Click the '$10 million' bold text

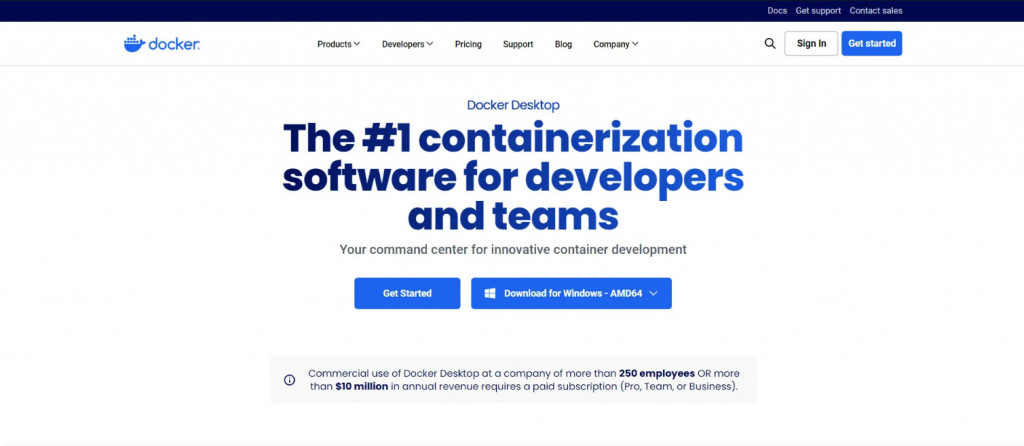click(x=362, y=387)
